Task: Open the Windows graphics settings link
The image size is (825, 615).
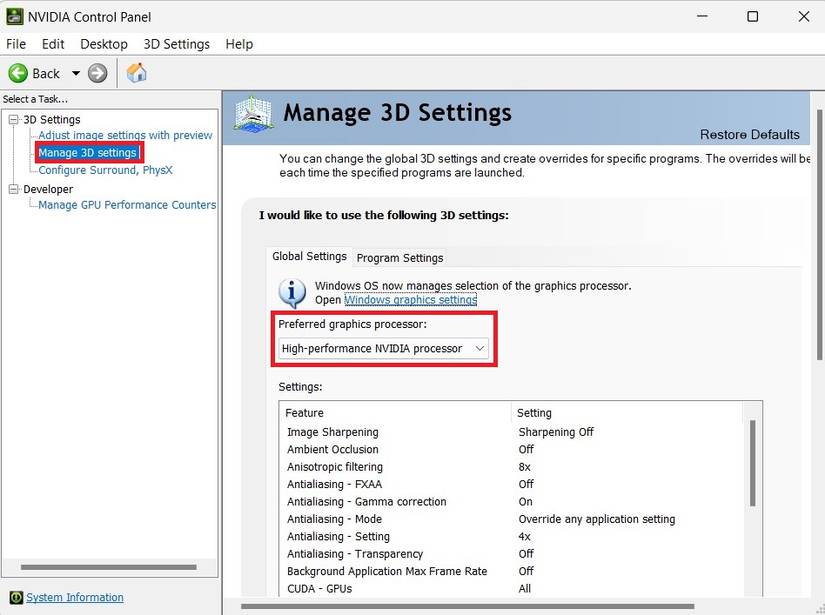Action: click(410, 299)
